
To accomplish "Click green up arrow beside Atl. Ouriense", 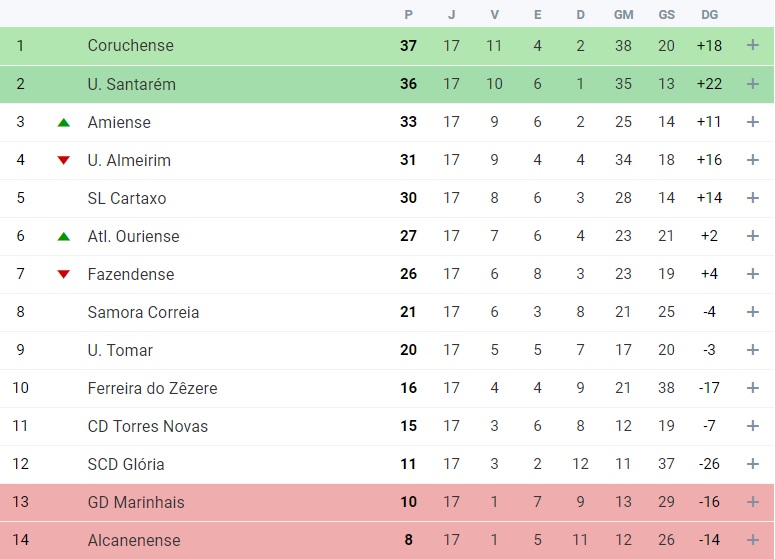I will point(63,237).
